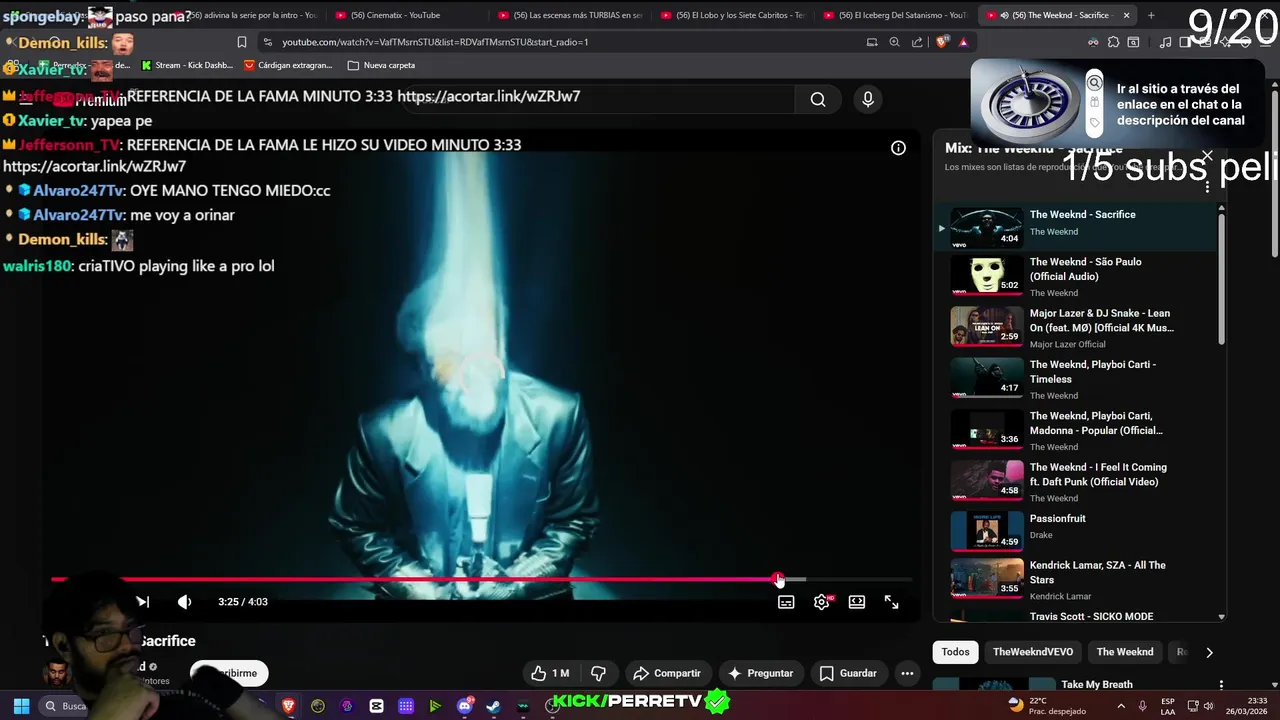This screenshot has width=1280, height=720.
Task: Open Windows Start menu
Action: tap(21, 706)
